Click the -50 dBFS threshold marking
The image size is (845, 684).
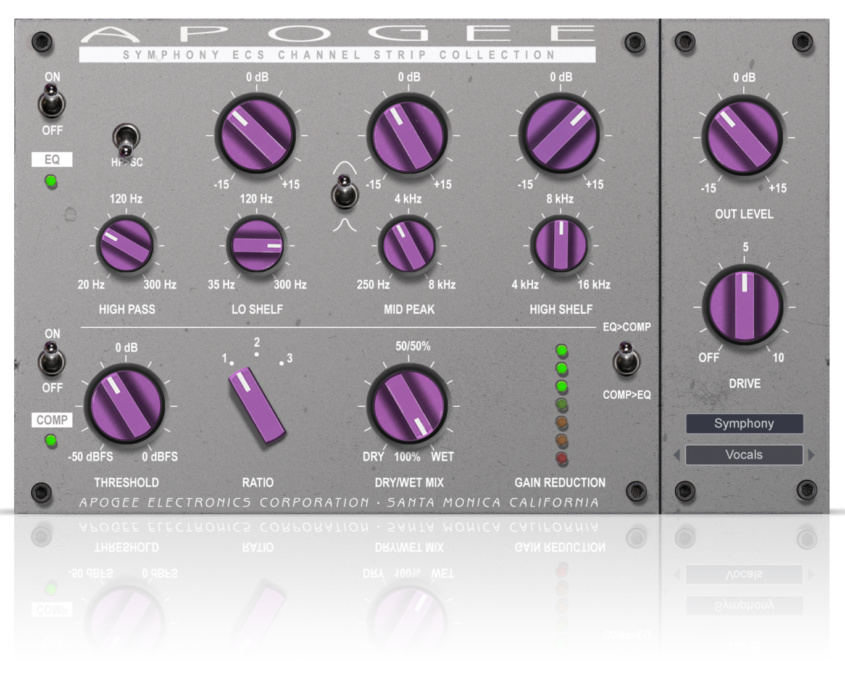point(91,457)
